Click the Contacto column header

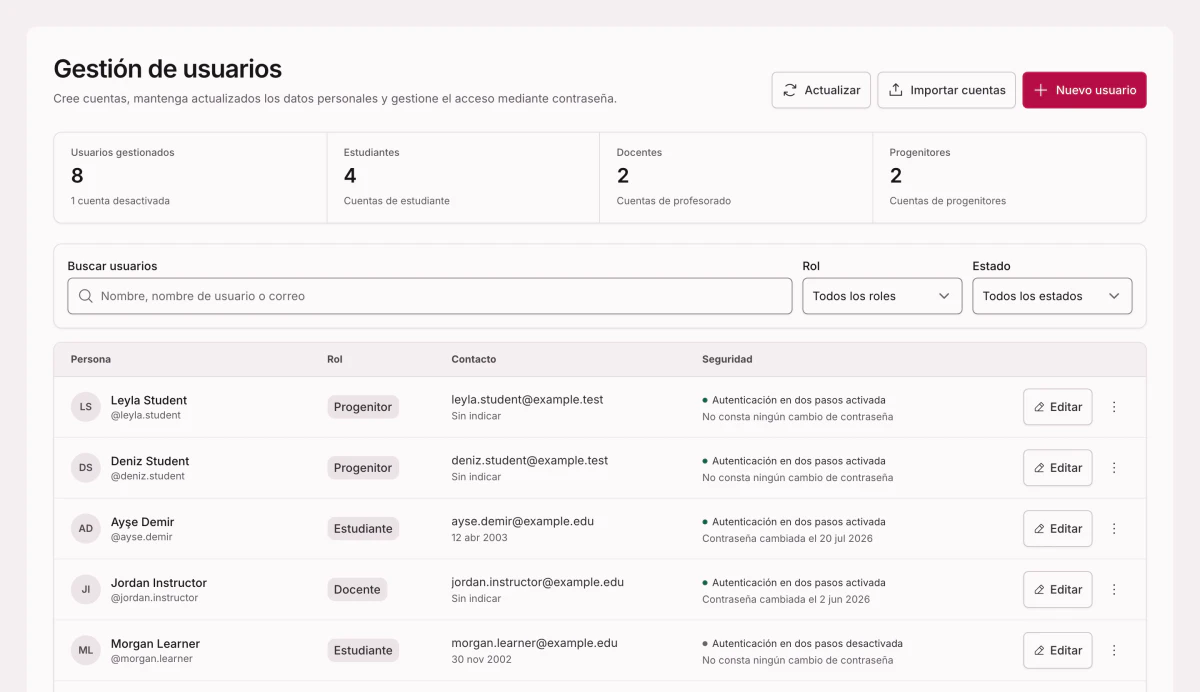(x=474, y=359)
